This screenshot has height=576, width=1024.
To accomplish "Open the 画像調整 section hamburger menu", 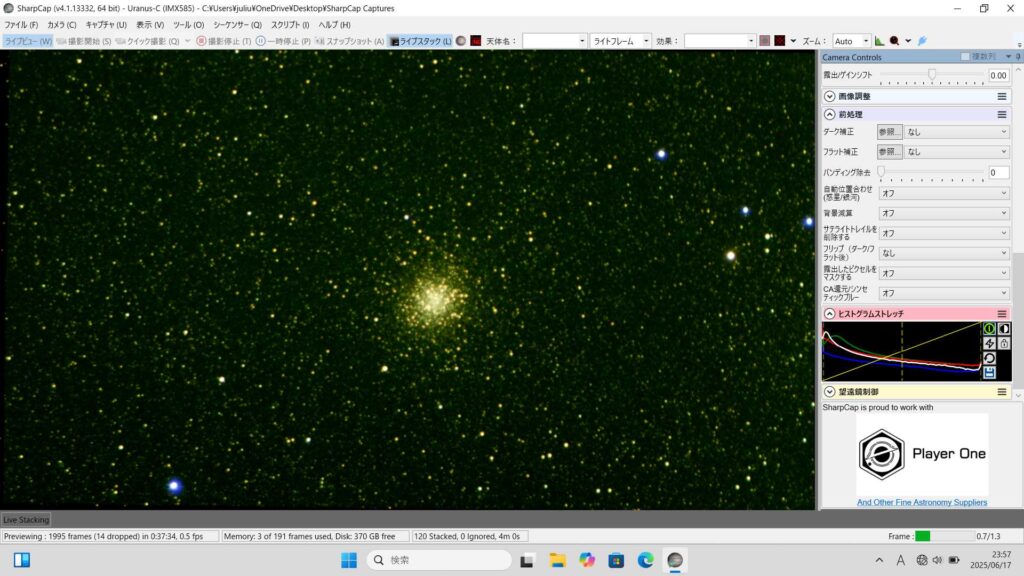I will click(1002, 96).
